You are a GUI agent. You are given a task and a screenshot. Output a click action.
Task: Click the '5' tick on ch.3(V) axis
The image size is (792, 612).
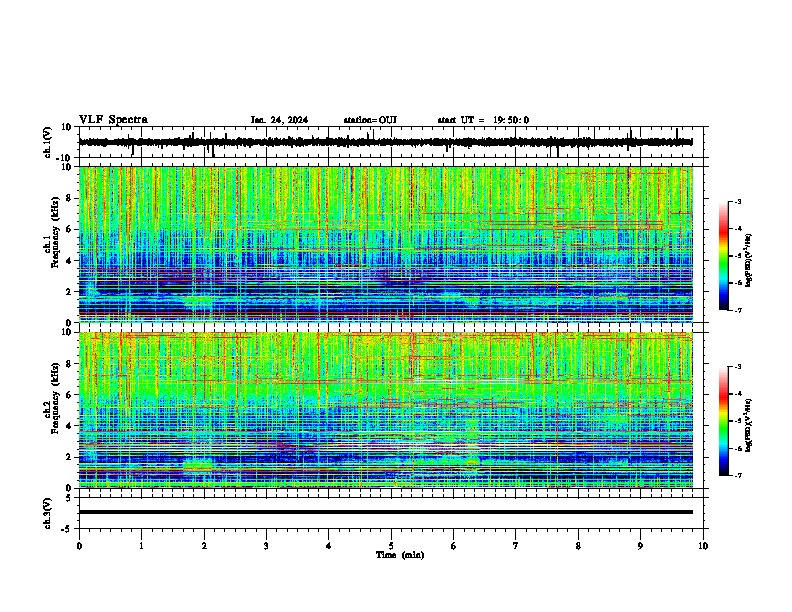69,497
